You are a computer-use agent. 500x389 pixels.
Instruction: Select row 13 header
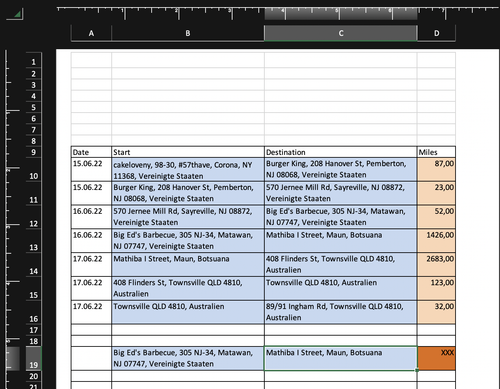[x=33, y=241]
